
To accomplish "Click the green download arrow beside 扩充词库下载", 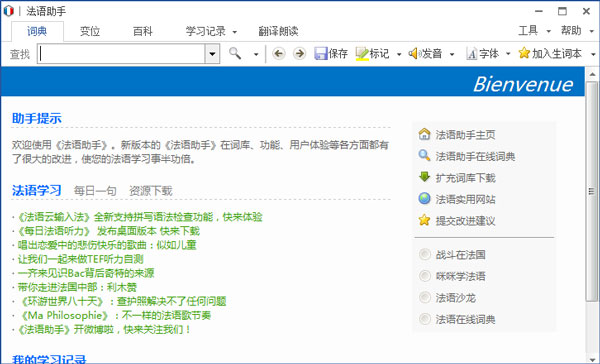I will [424, 177].
